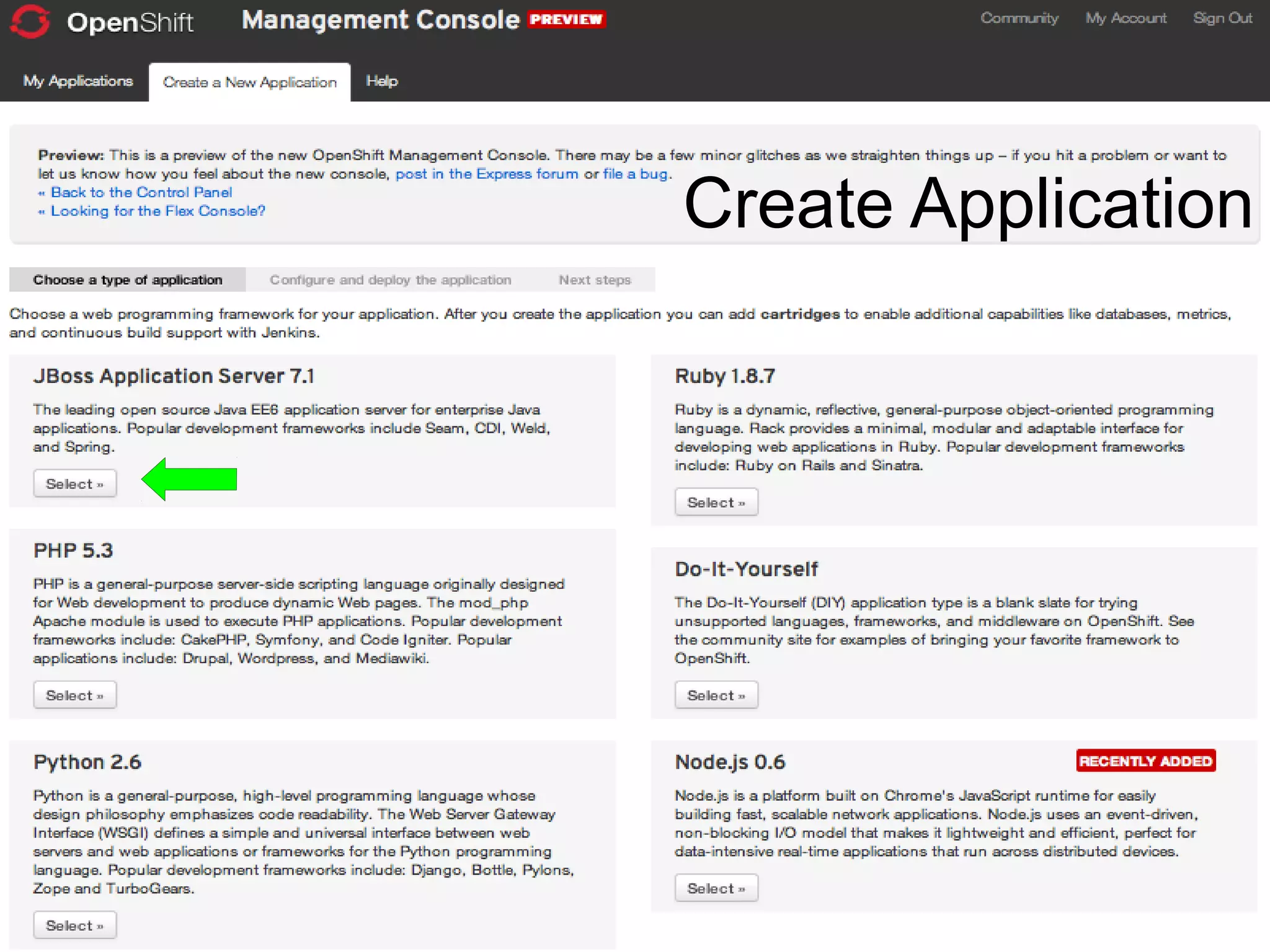Click the OpenShift logo icon
The width and height of the screenshot is (1270, 952).
(30, 22)
